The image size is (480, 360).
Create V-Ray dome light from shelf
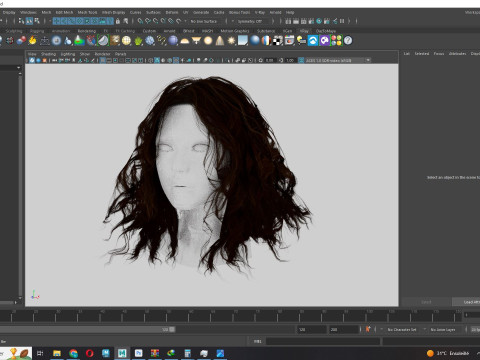(x=184, y=41)
